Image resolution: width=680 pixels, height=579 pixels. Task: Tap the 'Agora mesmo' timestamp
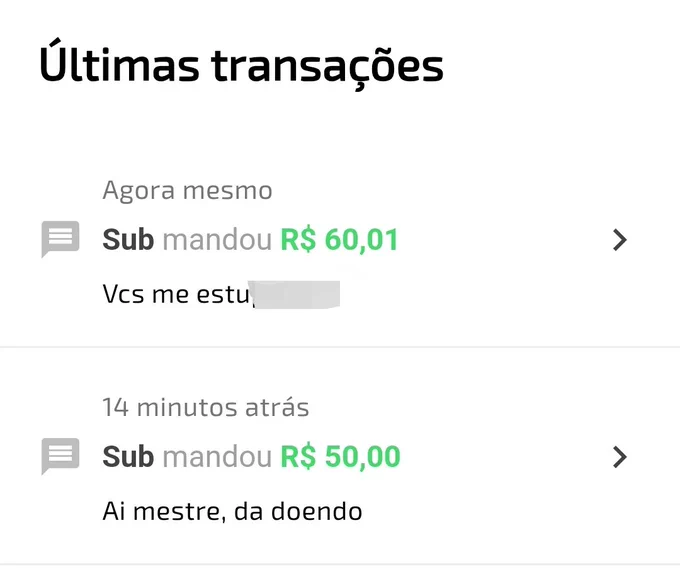point(187,191)
